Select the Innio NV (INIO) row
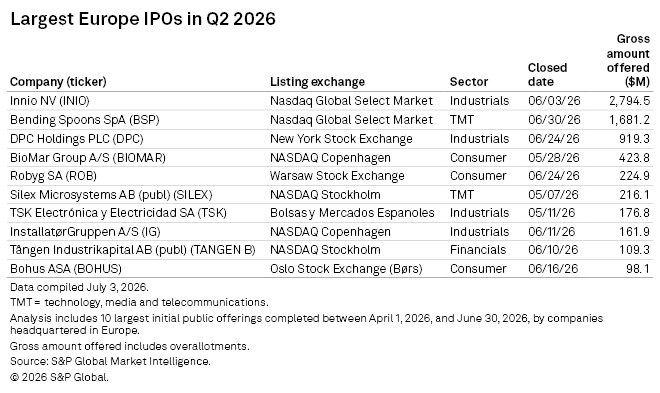Viewport: 660px width, 393px height. pos(330,101)
